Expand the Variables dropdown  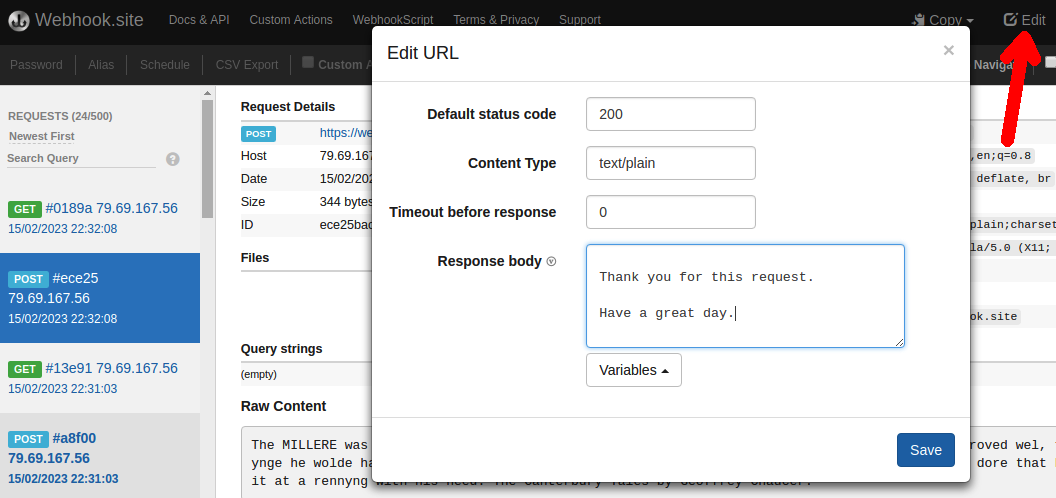pos(633,370)
